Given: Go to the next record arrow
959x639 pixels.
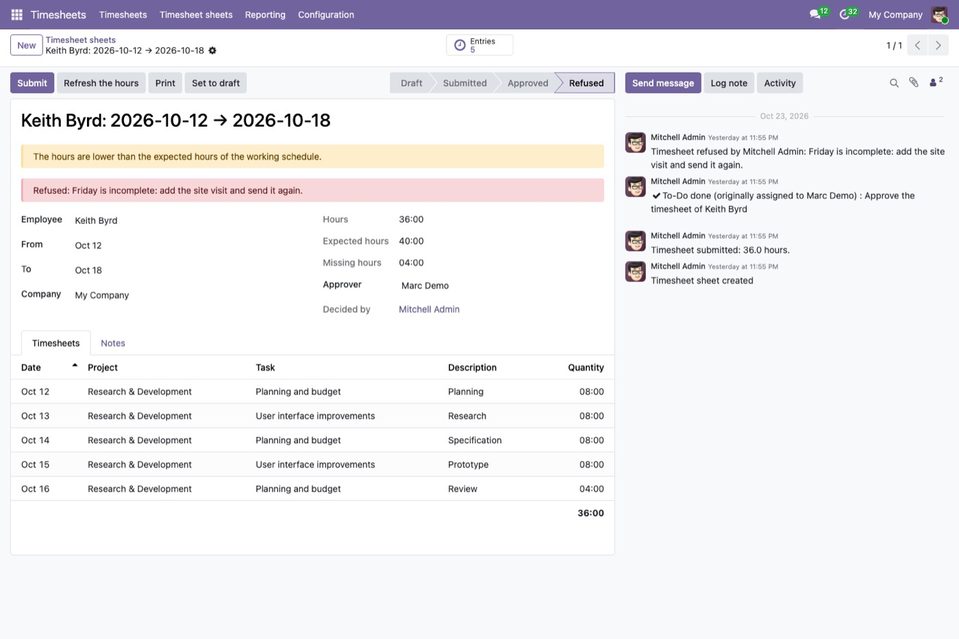Looking at the screenshot, I should [x=938, y=45].
